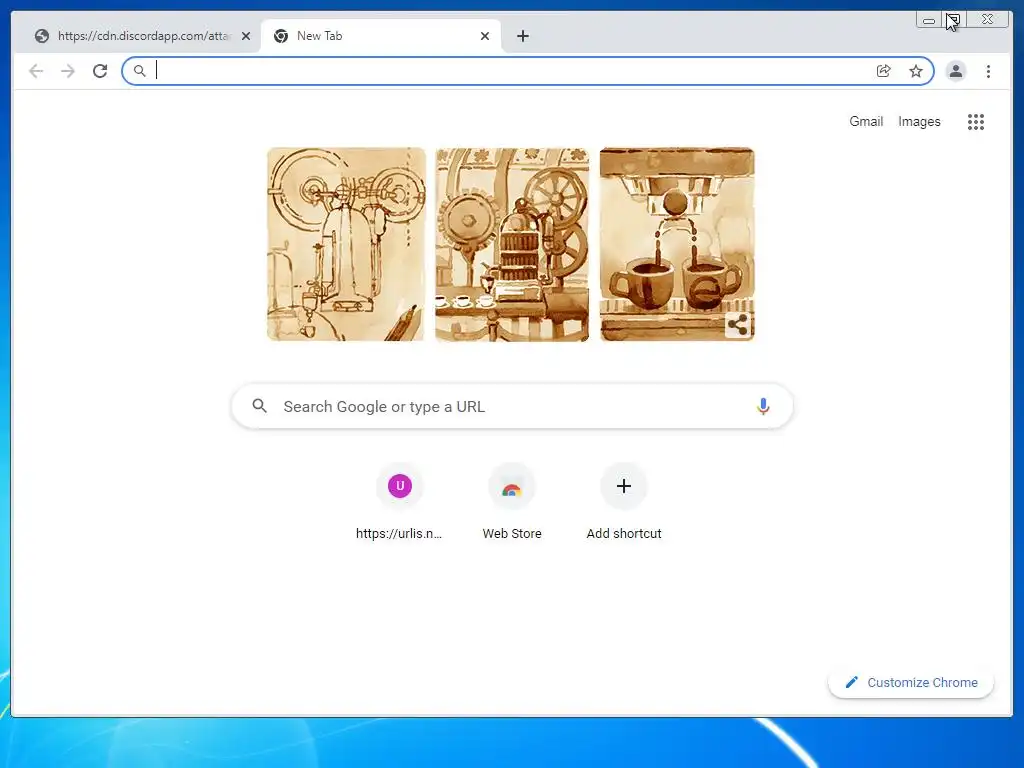Open the Web Store shortcut
The image size is (1024, 768).
pos(512,503)
